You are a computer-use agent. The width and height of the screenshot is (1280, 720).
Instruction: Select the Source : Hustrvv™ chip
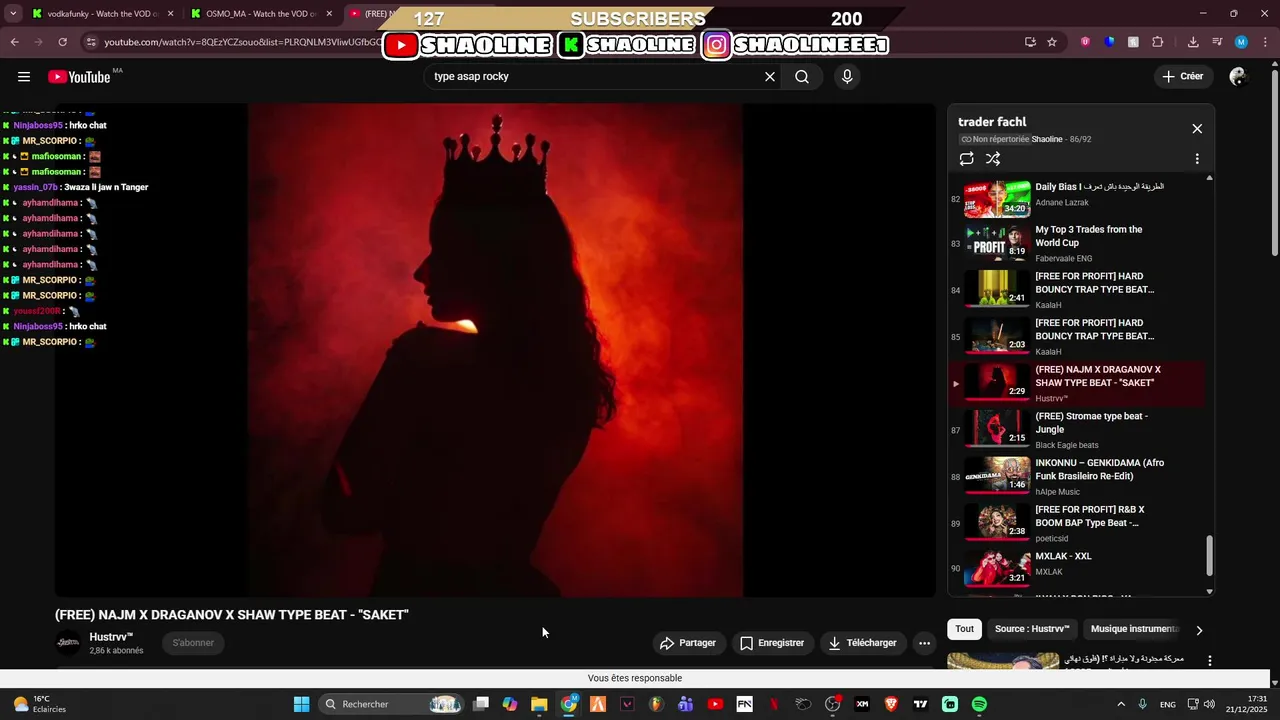(1032, 629)
